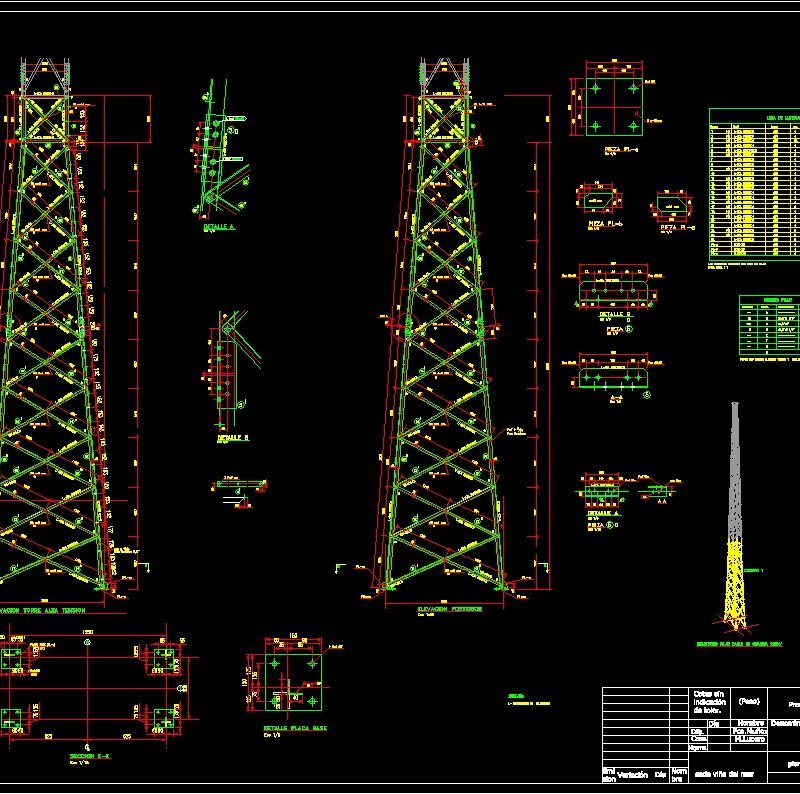Click the ELEVACION POSTERIOR tower elevation view
Image resolution: width=800 pixels, height=794 pixels.
pyautogui.click(x=440, y=330)
